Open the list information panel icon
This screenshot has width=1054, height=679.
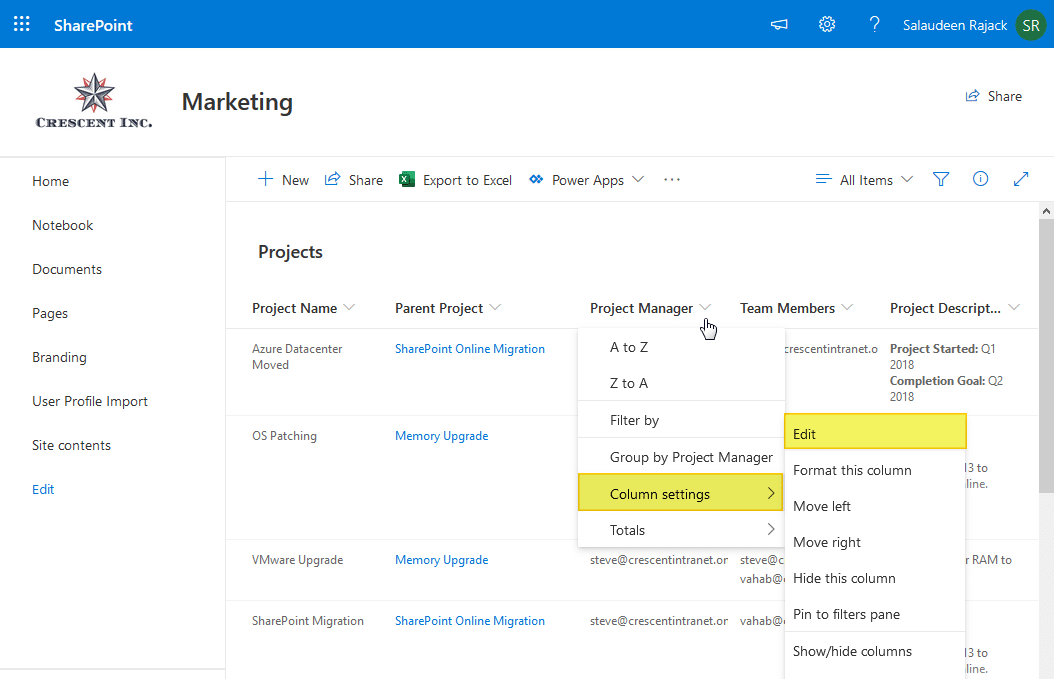[x=980, y=179]
